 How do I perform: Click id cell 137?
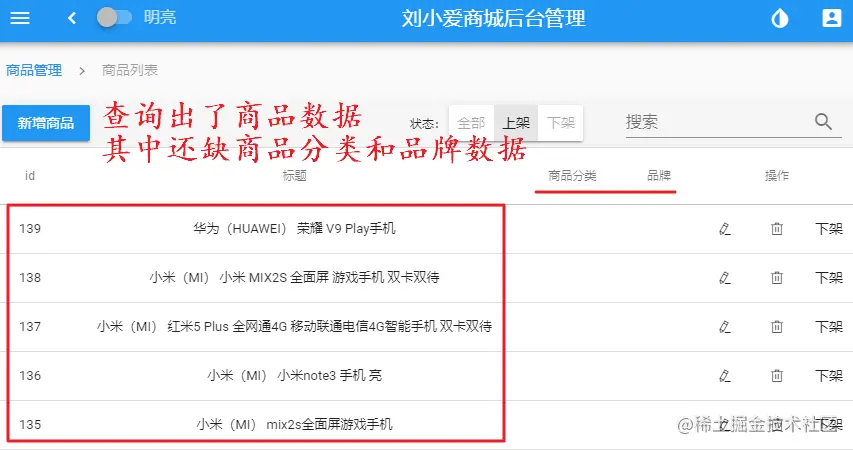coord(30,326)
